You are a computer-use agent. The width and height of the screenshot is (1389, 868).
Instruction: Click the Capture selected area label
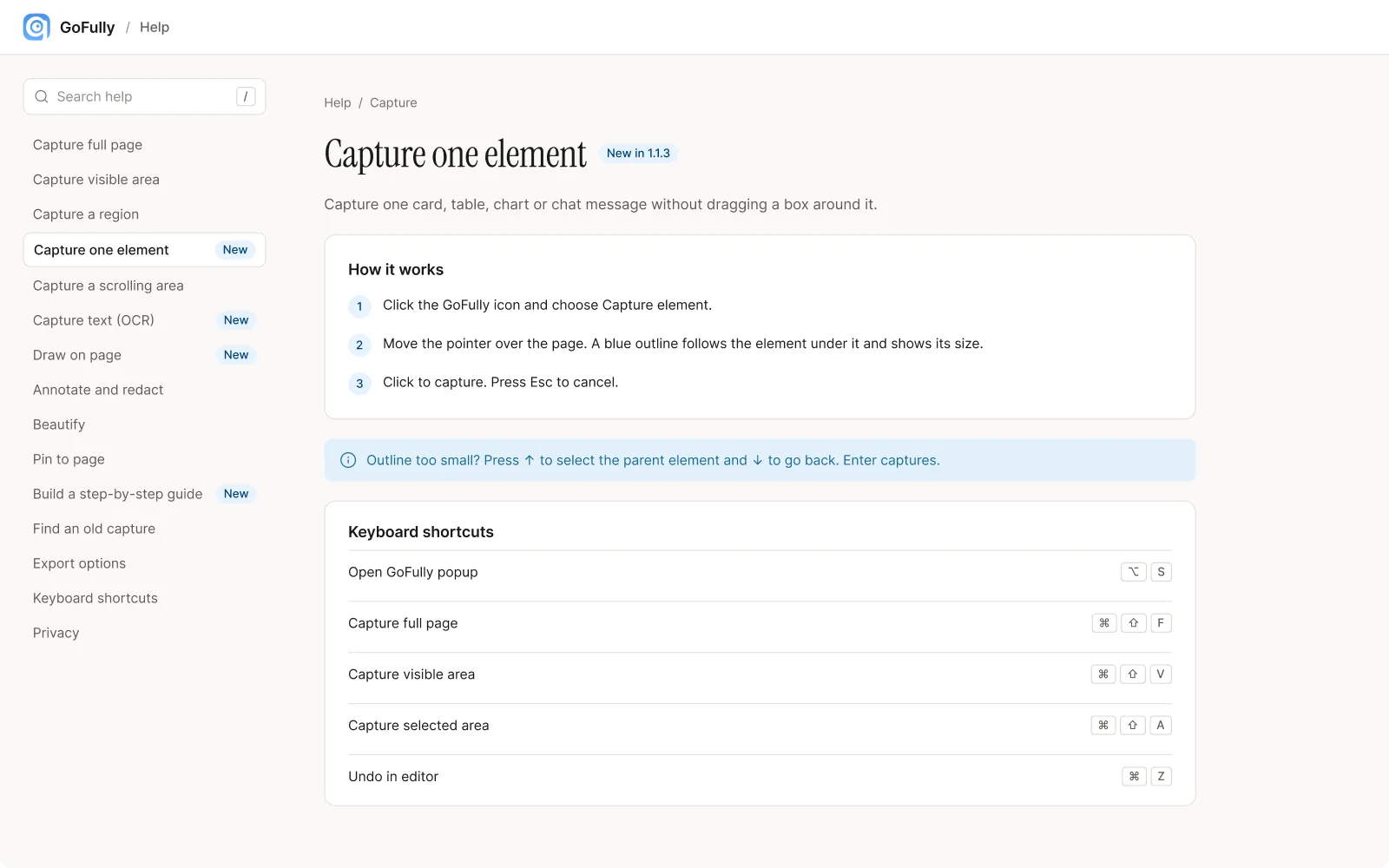coord(418,726)
